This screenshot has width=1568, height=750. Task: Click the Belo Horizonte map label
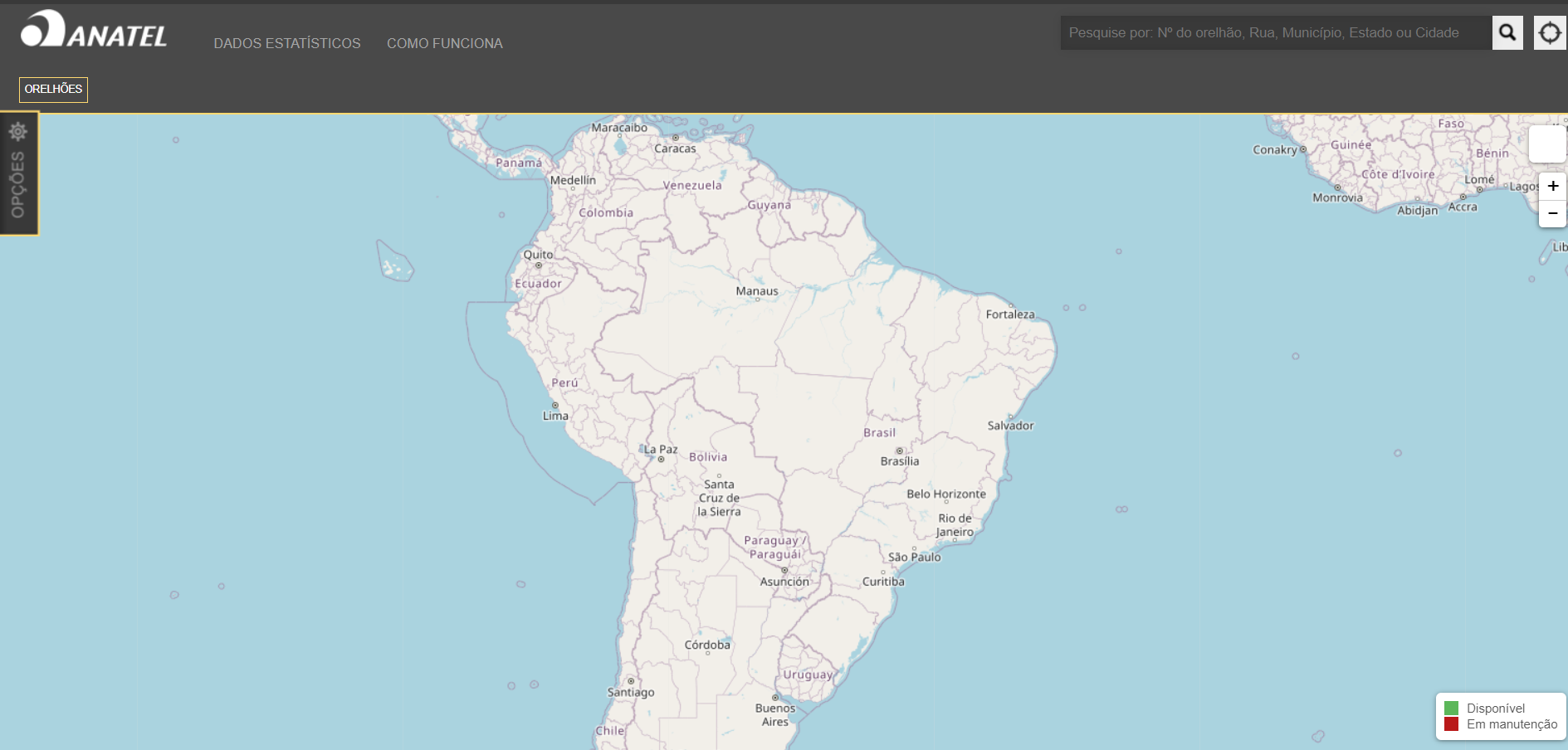click(x=946, y=494)
